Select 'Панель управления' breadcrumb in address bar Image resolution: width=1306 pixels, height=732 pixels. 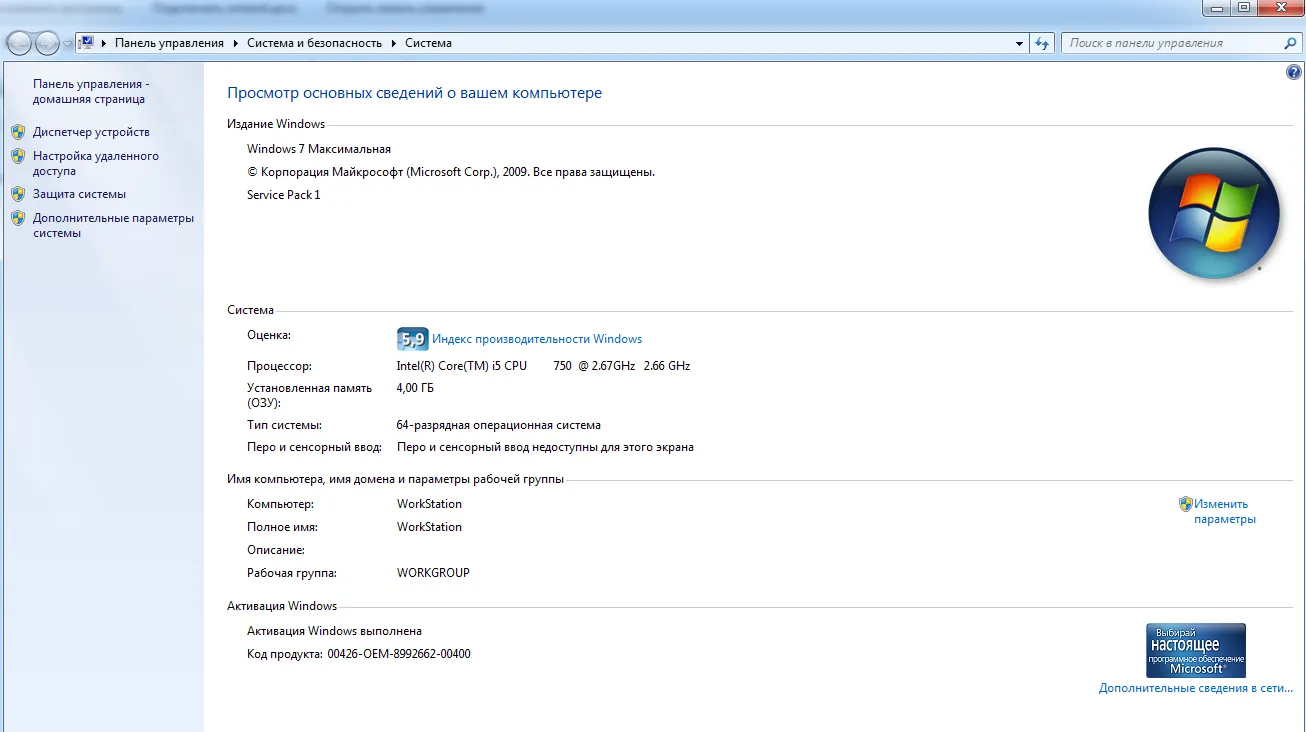click(x=169, y=43)
